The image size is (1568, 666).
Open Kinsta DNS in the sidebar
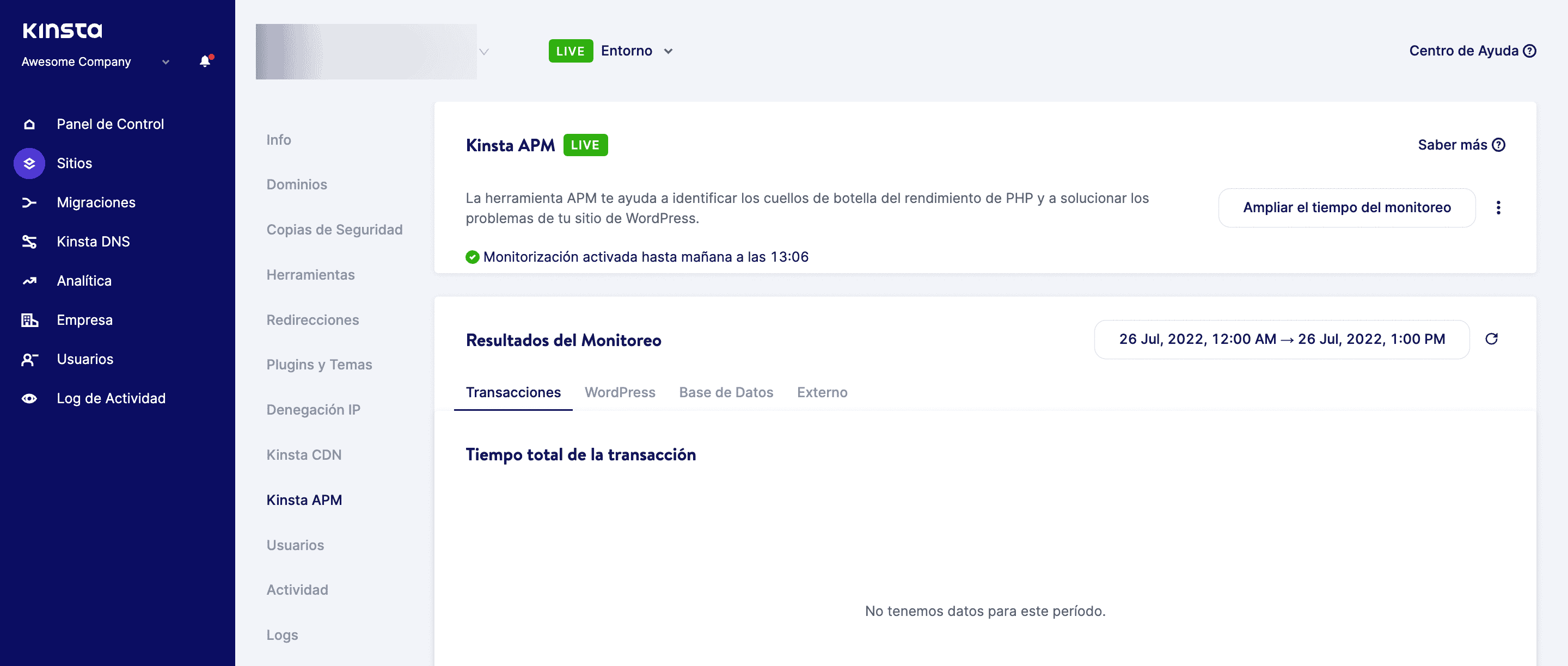pyautogui.click(x=93, y=242)
